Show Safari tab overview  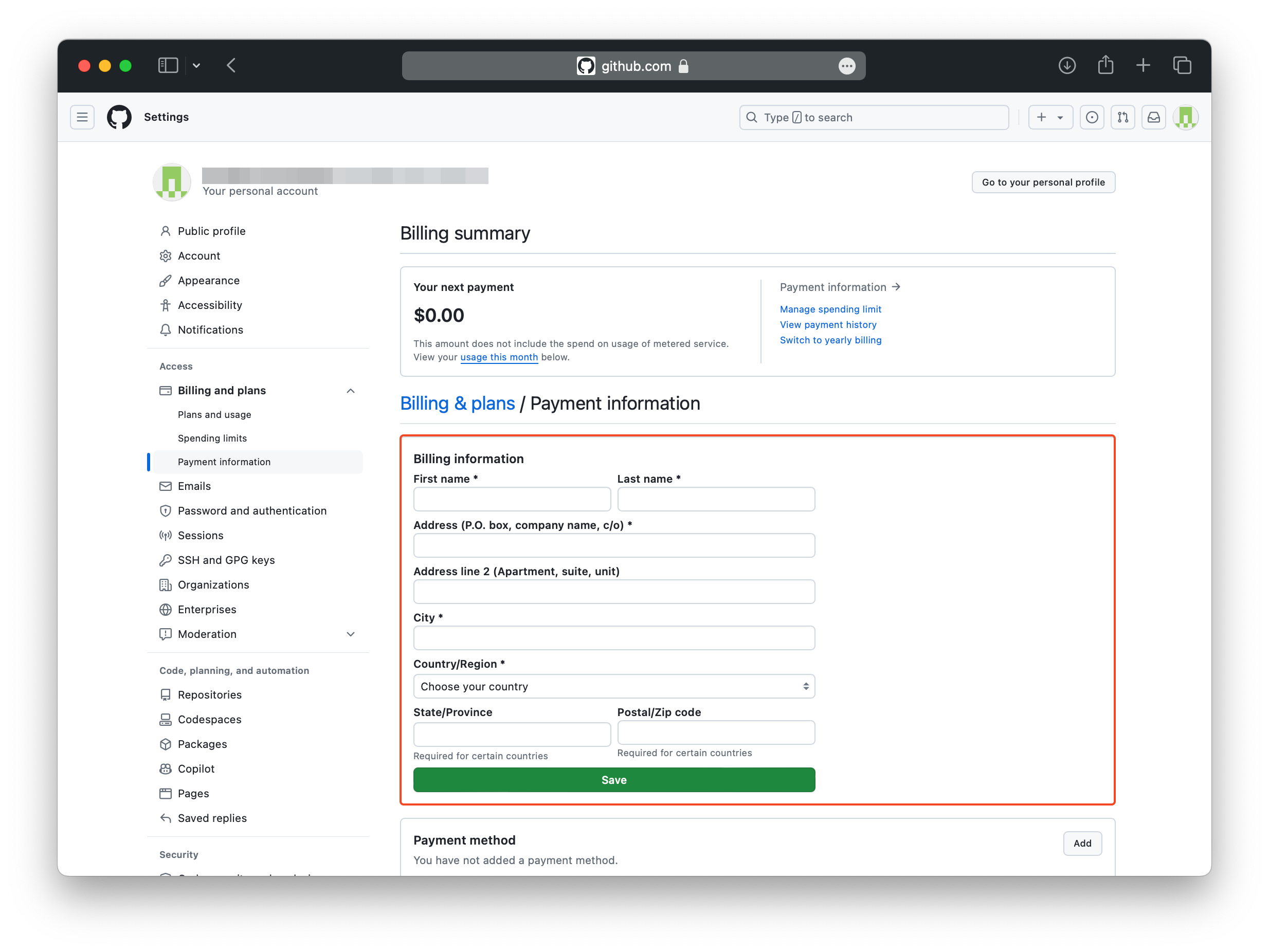click(x=1182, y=65)
